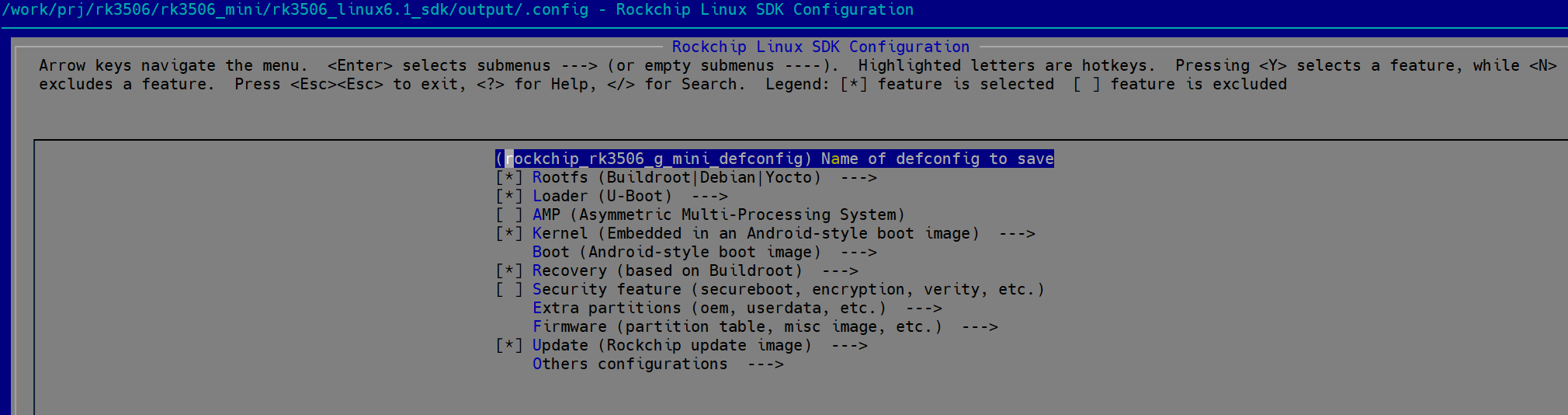This screenshot has height=415, width=1568.
Task: Expand the arrow after Update entry
Action: 849,345
